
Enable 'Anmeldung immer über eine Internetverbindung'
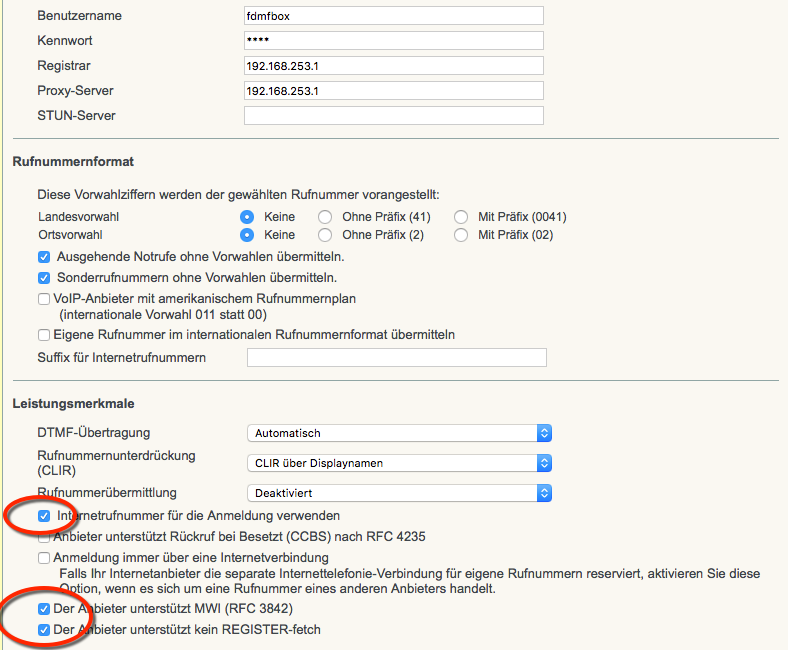tap(44, 558)
